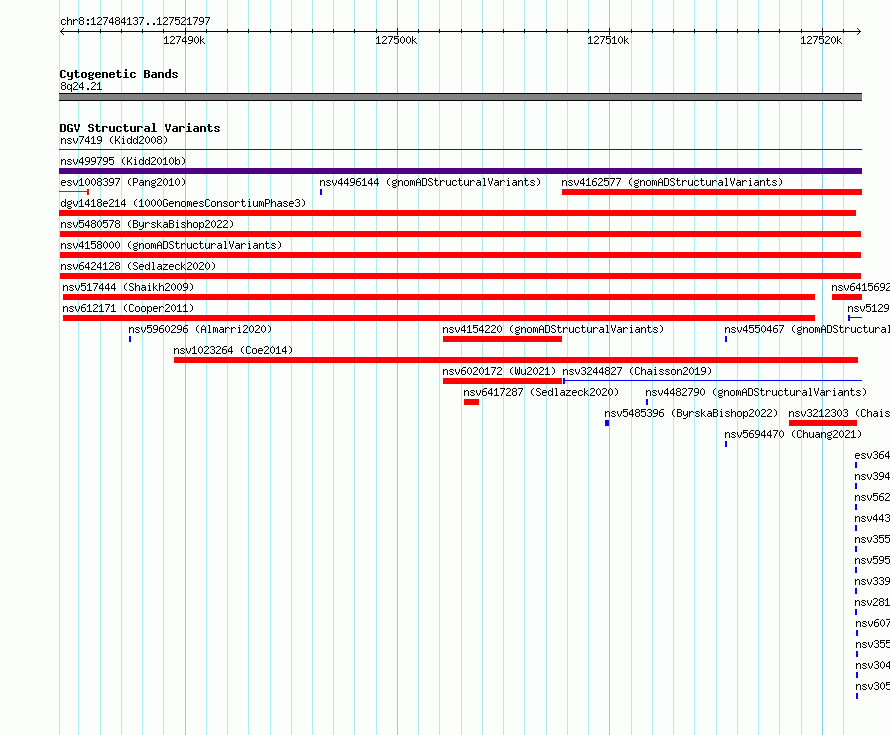Screen dimensions: 890x735
Task: Open the DGV Structural Variants track title
Action: [x=140, y=128]
